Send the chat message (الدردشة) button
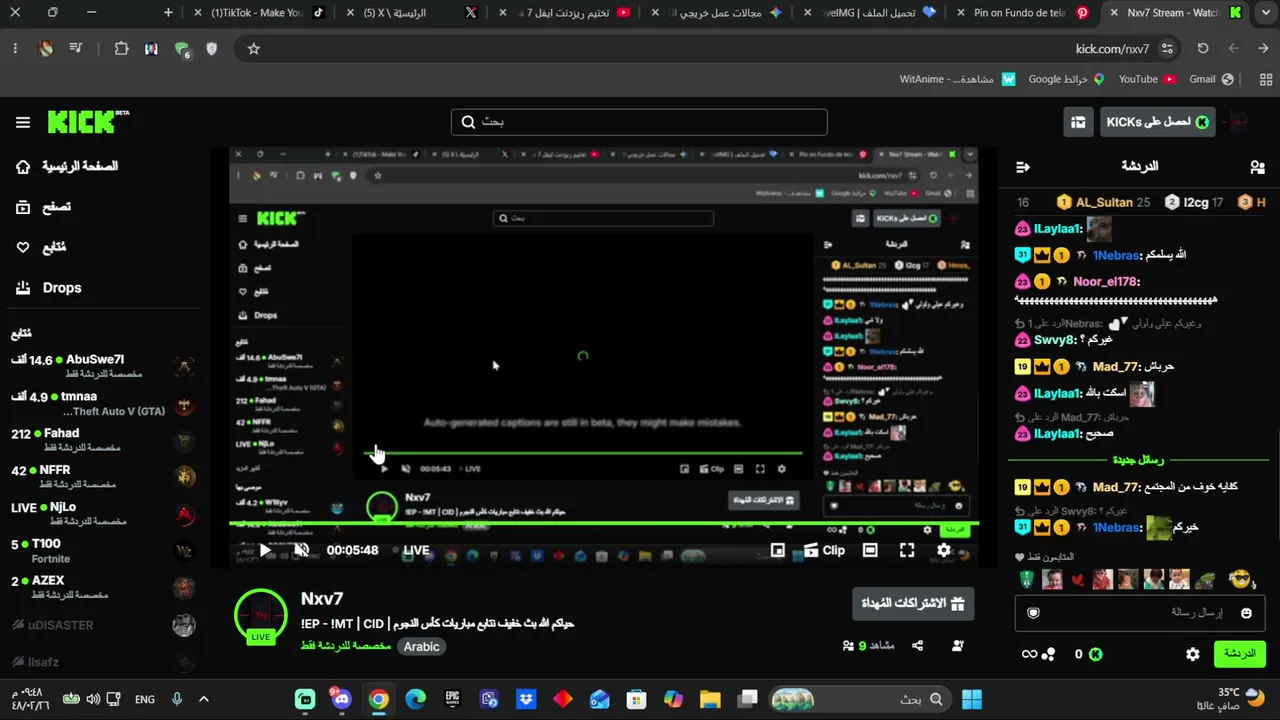1280x720 pixels. coord(1239,654)
